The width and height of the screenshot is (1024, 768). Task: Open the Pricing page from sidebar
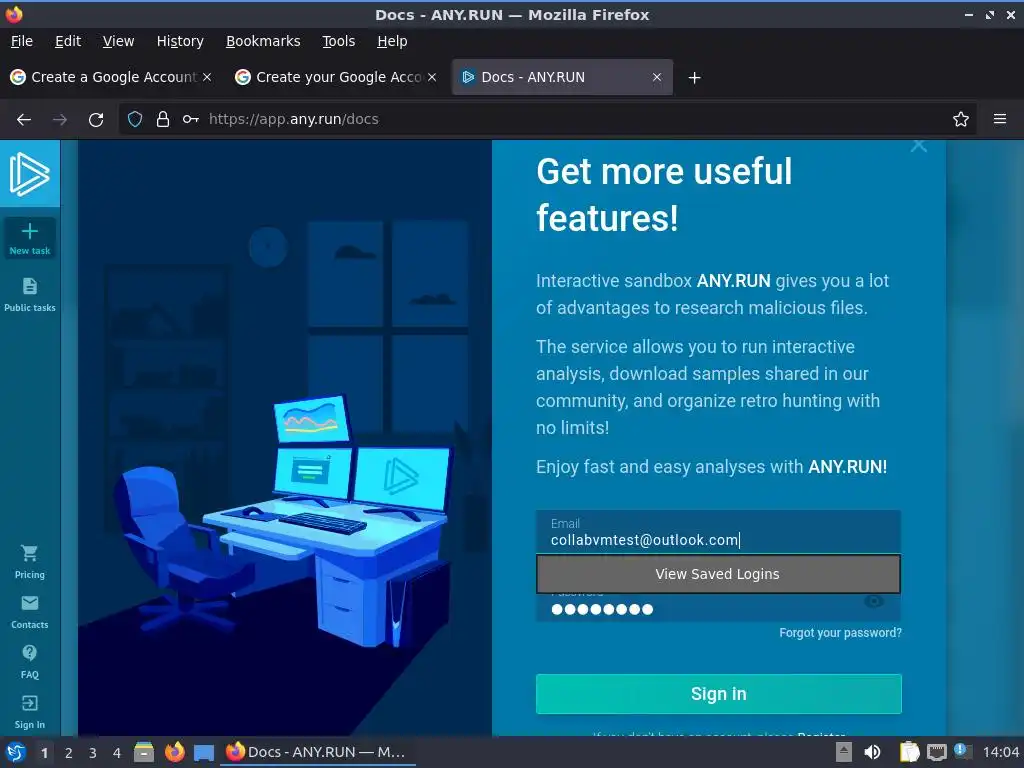click(x=29, y=562)
